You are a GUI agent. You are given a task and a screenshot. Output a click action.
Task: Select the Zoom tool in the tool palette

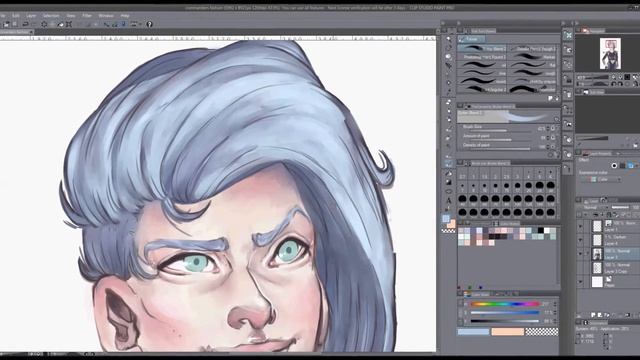(x=449, y=39)
